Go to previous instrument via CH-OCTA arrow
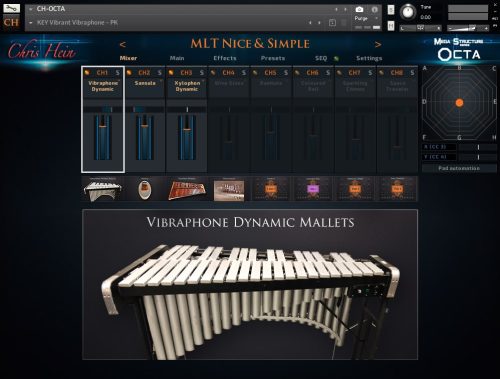This screenshot has height=379, width=500. pos(336,9)
